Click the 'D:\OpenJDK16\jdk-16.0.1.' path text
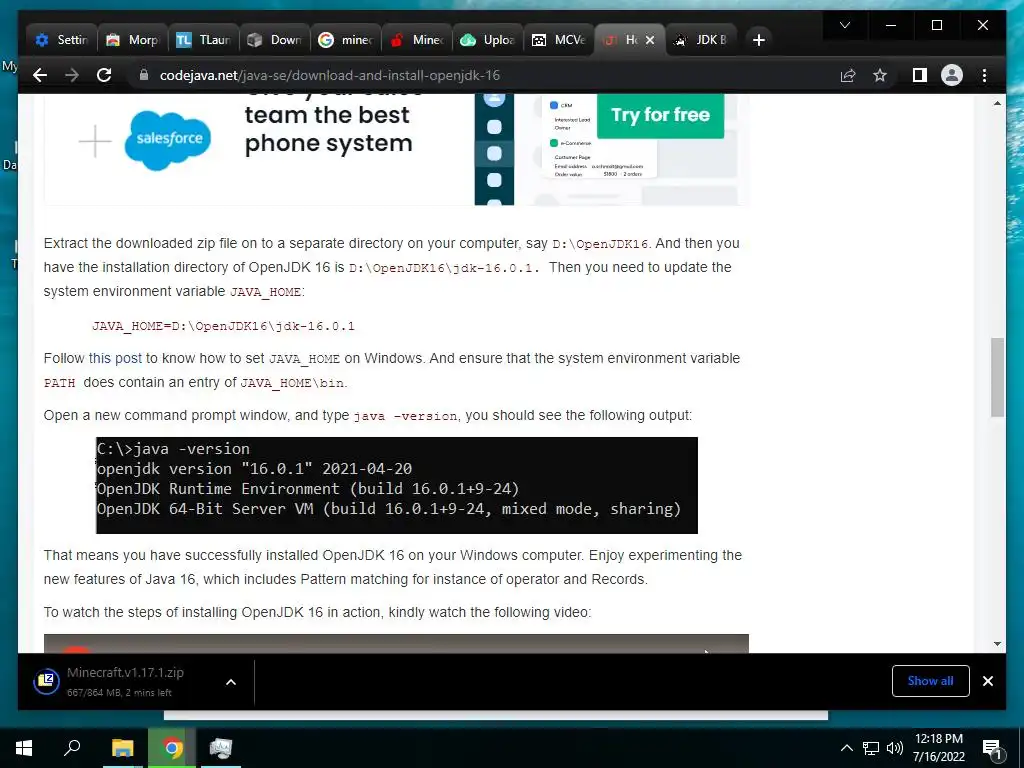 coord(443,268)
